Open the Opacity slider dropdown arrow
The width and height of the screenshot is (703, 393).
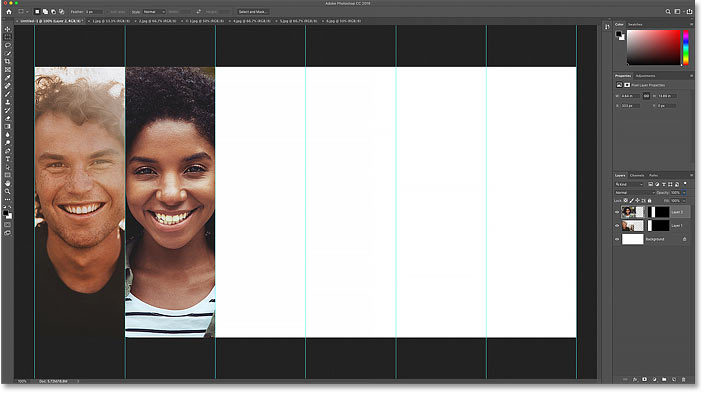click(684, 193)
